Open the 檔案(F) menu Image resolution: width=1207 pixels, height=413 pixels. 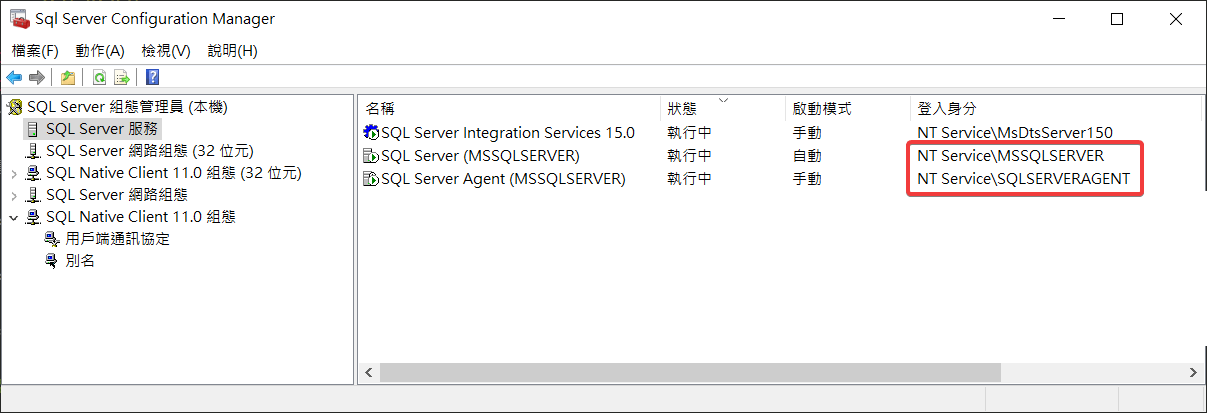(x=35, y=51)
